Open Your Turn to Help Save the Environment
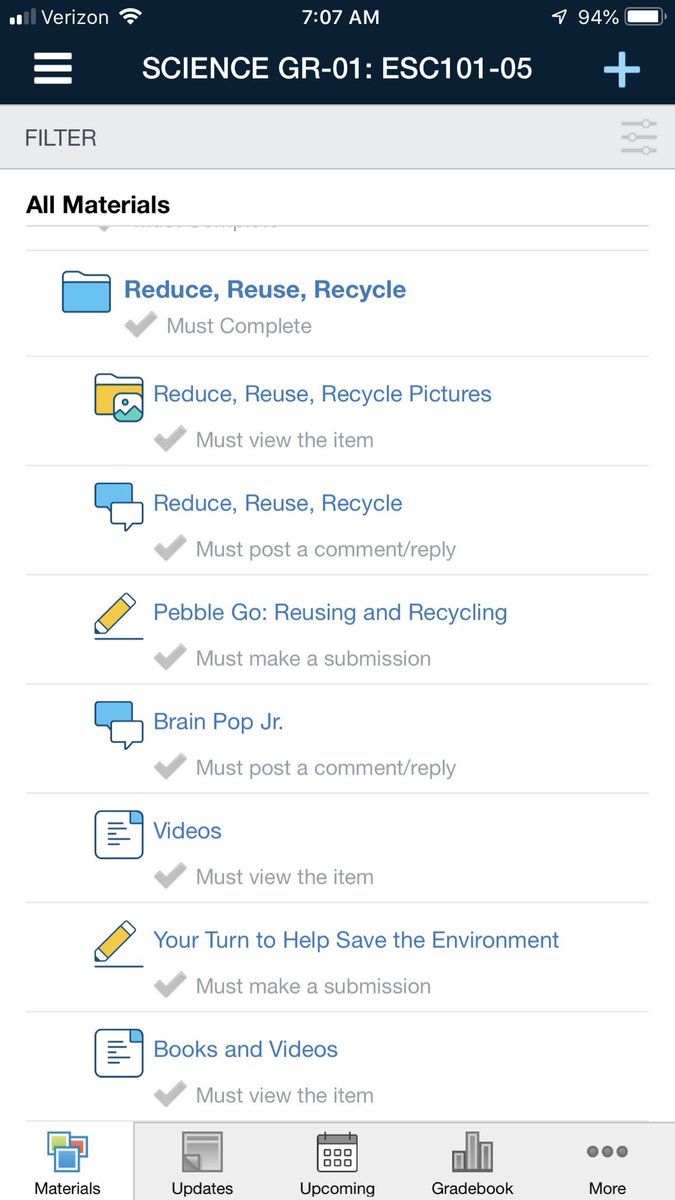This screenshot has height=1200, width=675. tap(356, 940)
